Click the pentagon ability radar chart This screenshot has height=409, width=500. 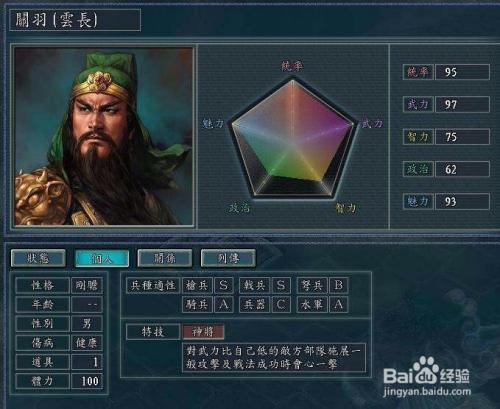click(293, 138)
